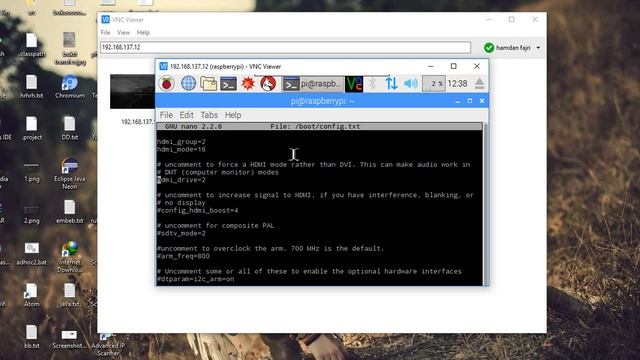Open Help menu in VNC Viewer window

pos(143,32)
